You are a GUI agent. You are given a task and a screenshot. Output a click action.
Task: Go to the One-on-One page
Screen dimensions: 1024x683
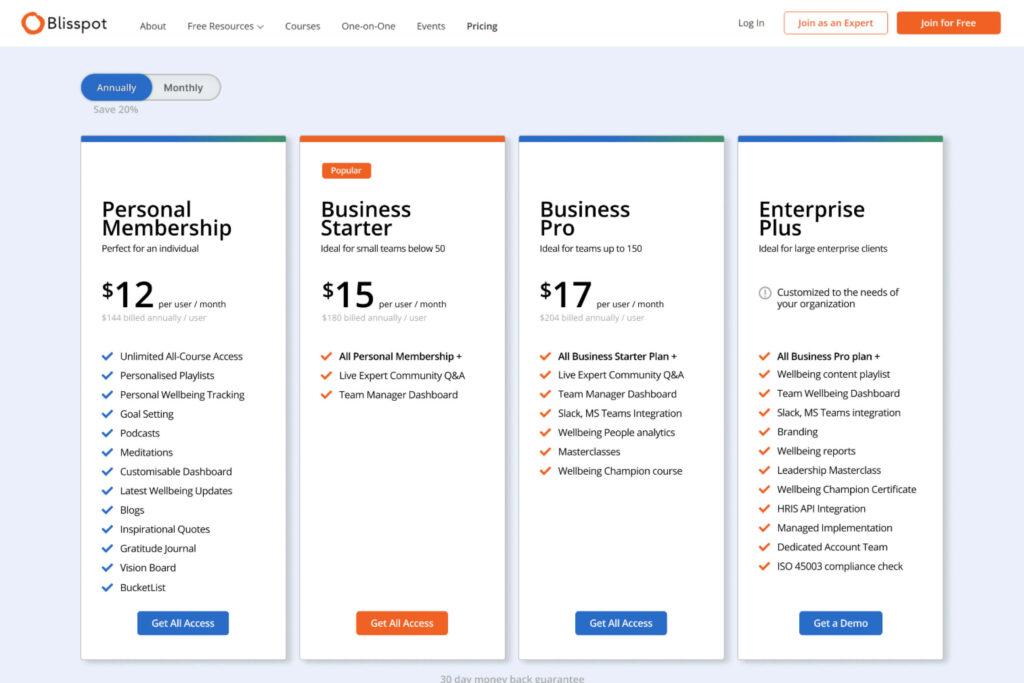click(x=369, y=26)
